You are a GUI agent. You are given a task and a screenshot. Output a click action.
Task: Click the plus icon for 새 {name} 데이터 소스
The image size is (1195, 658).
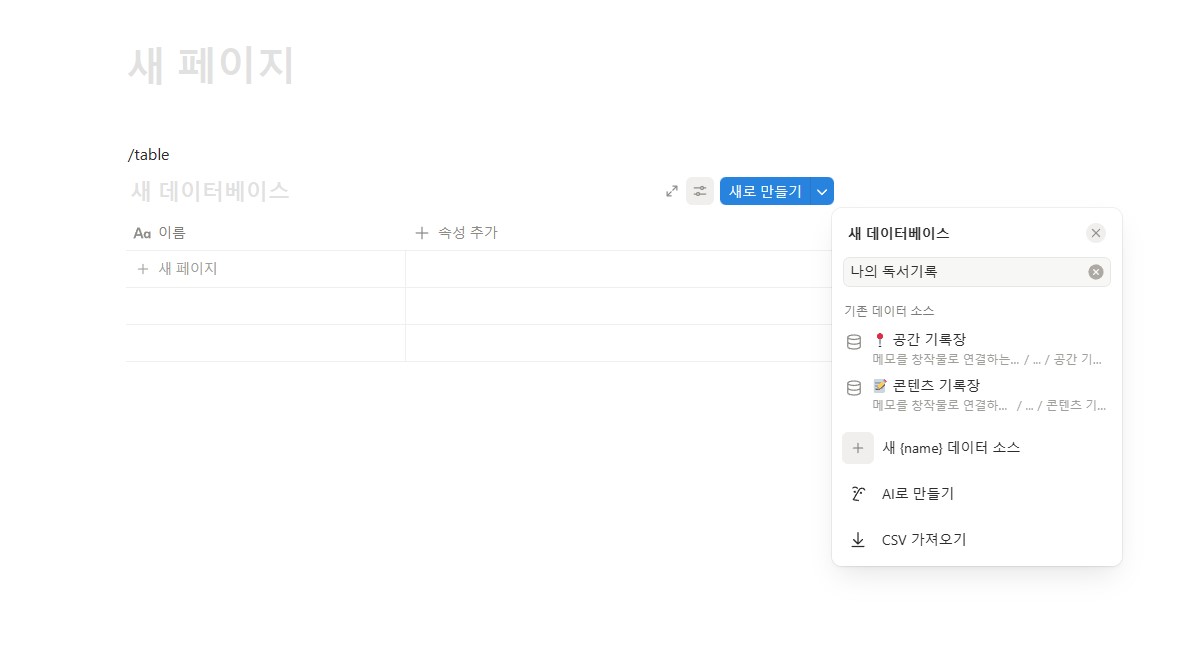858,447
